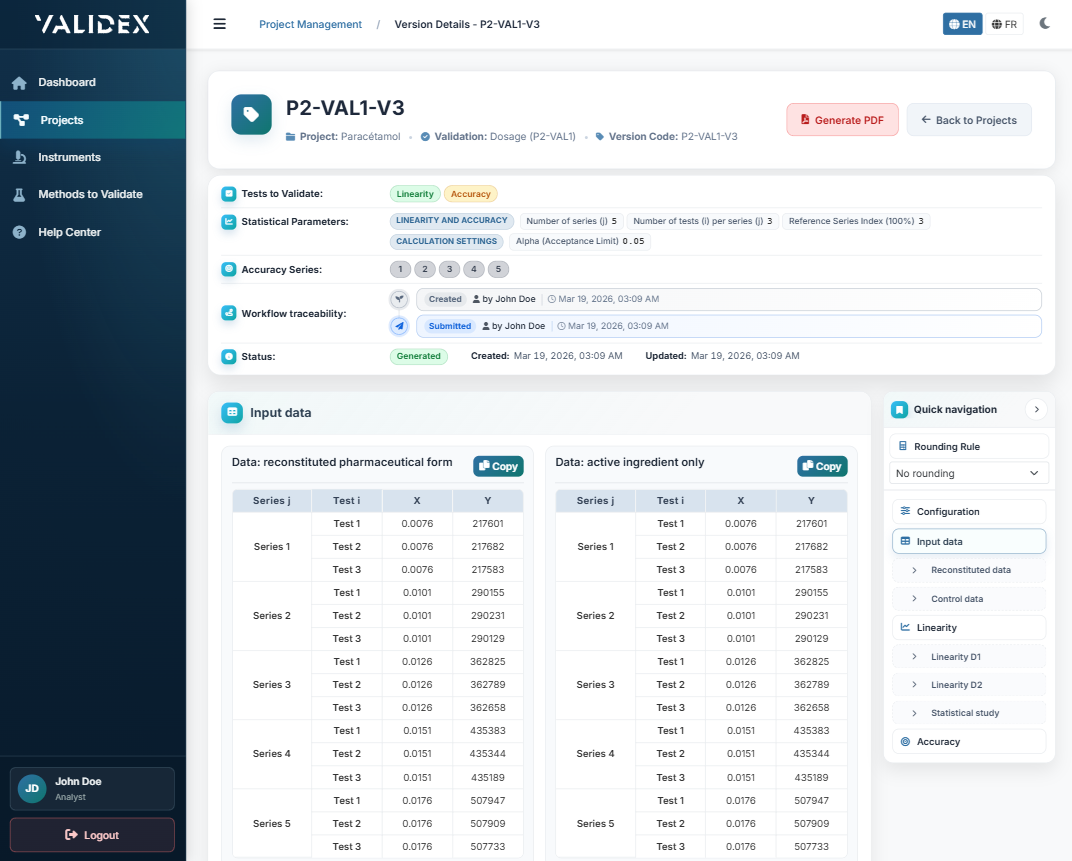The image size is (1072, 861).
Task: Click the Statistical Parameters chart icon
Action: tap(229, 221)
